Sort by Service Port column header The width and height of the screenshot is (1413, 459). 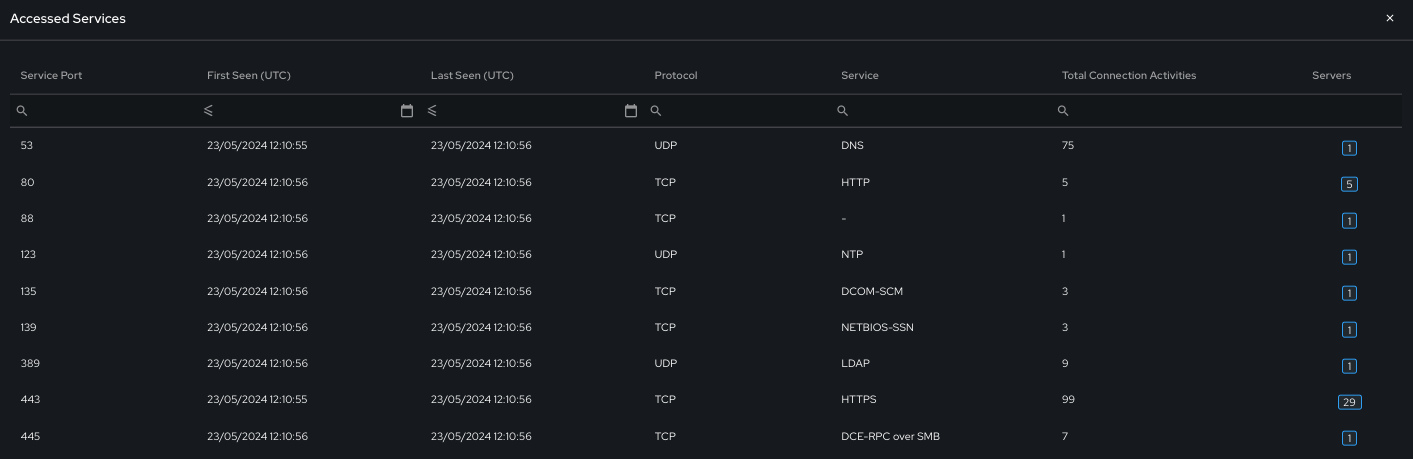(51, 76)
